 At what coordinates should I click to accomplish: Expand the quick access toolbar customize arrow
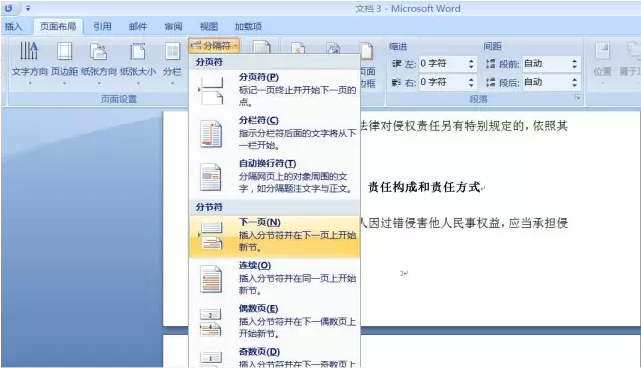tap(28, 8)
